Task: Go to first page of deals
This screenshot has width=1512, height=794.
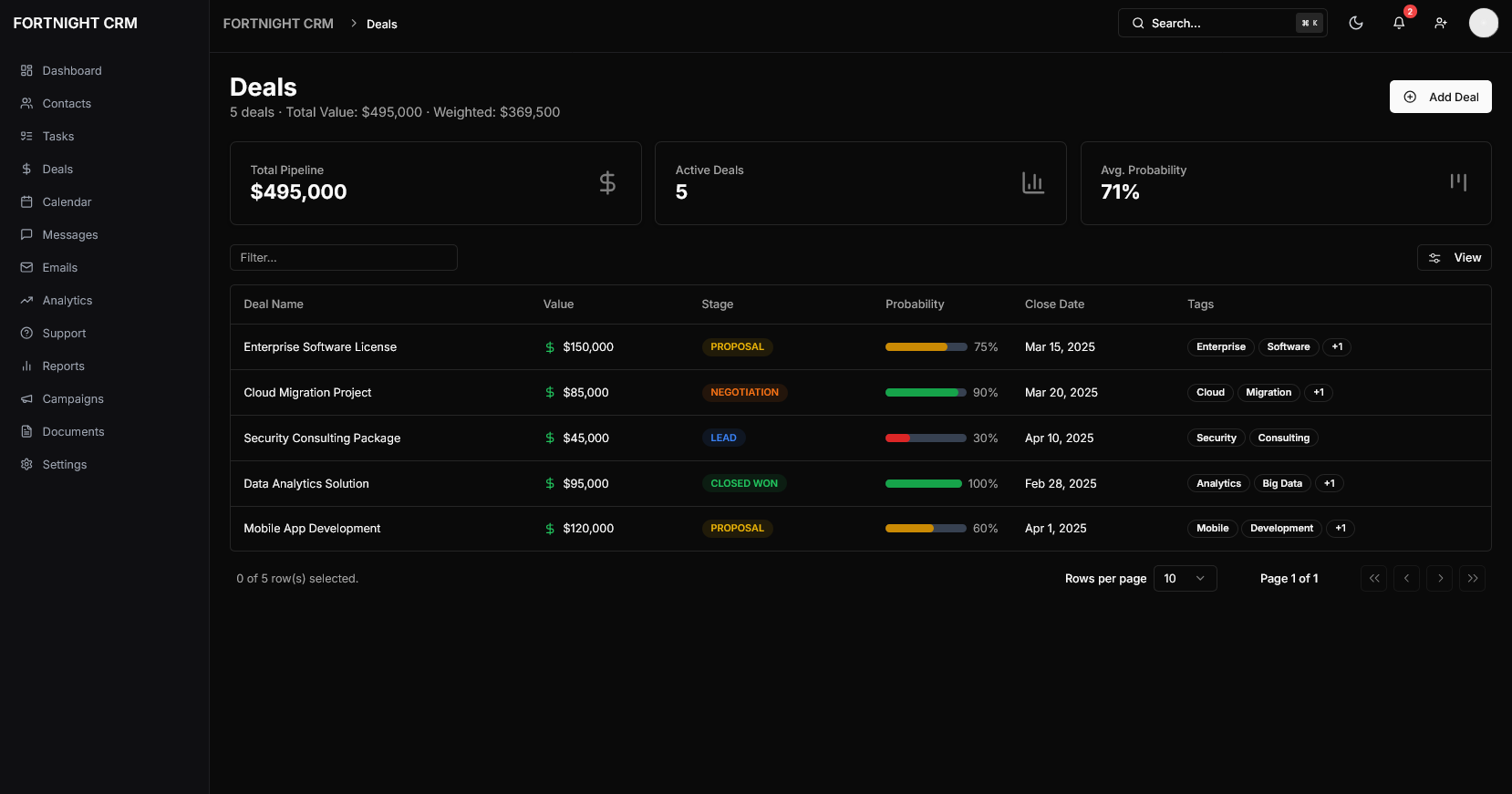Action: coord(1374,579)
